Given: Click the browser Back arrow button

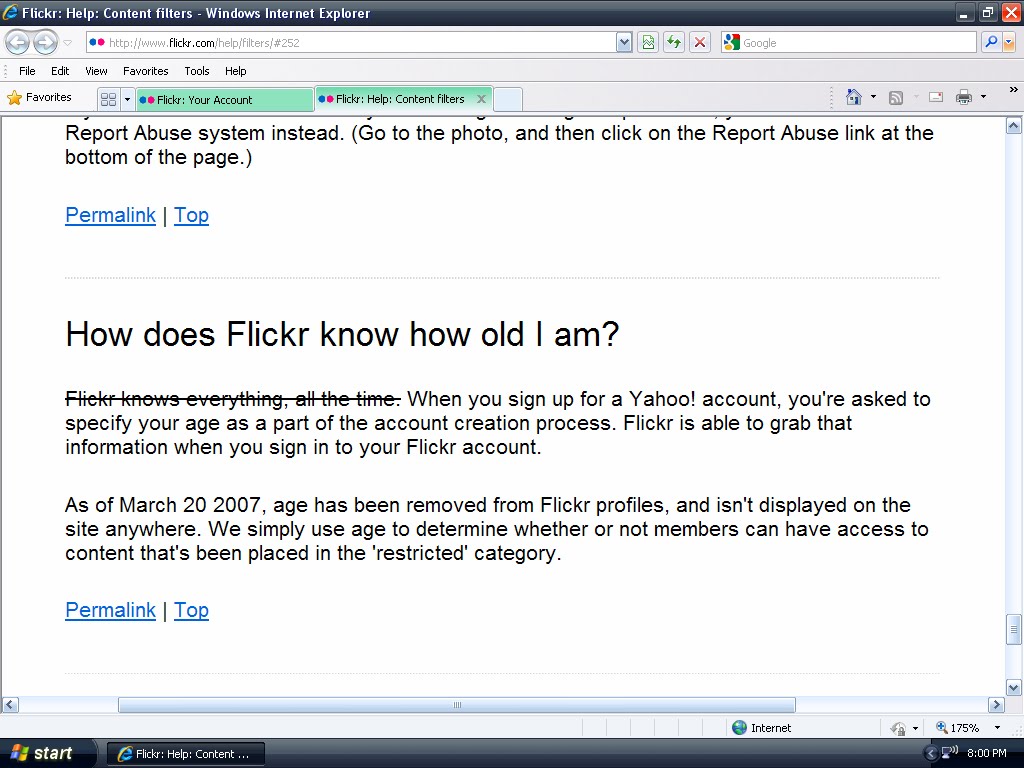Looking at the screenshot, I should click(x=18, y=43).
